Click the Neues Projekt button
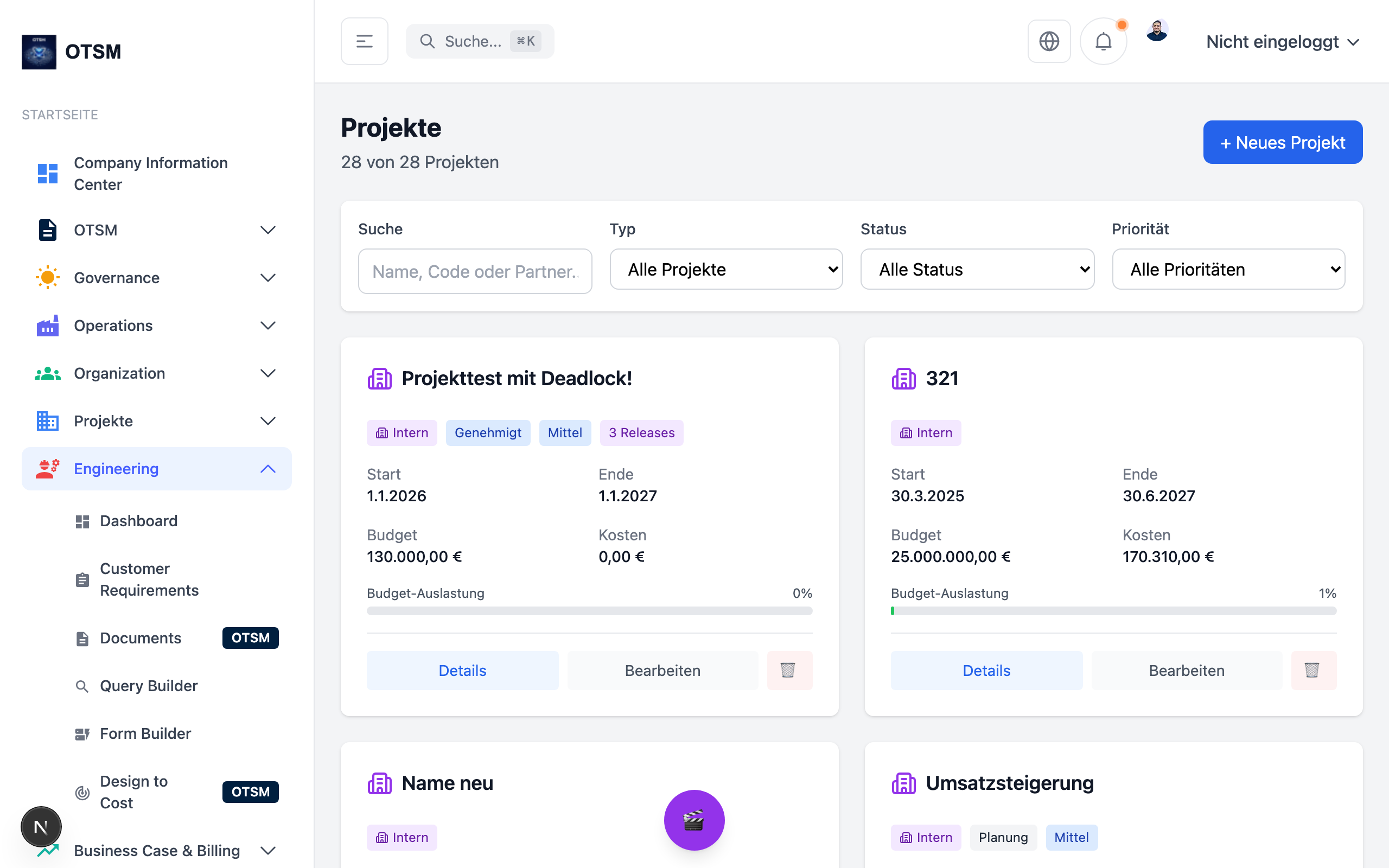The width and height of the screenshot is (1389, 868). (1282, 142)
